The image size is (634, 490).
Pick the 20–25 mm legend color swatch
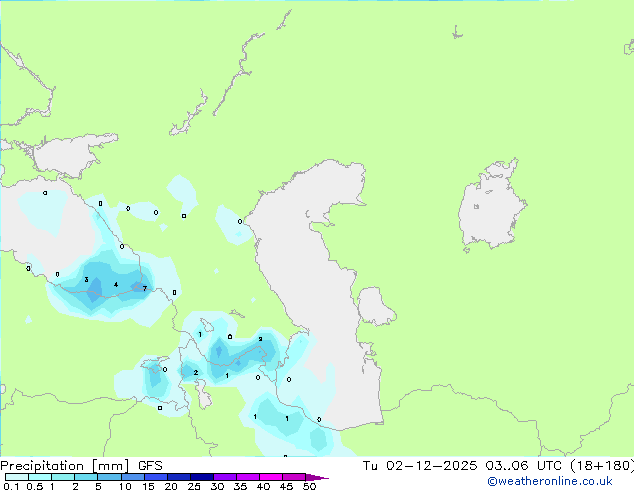tap(179, 477)
